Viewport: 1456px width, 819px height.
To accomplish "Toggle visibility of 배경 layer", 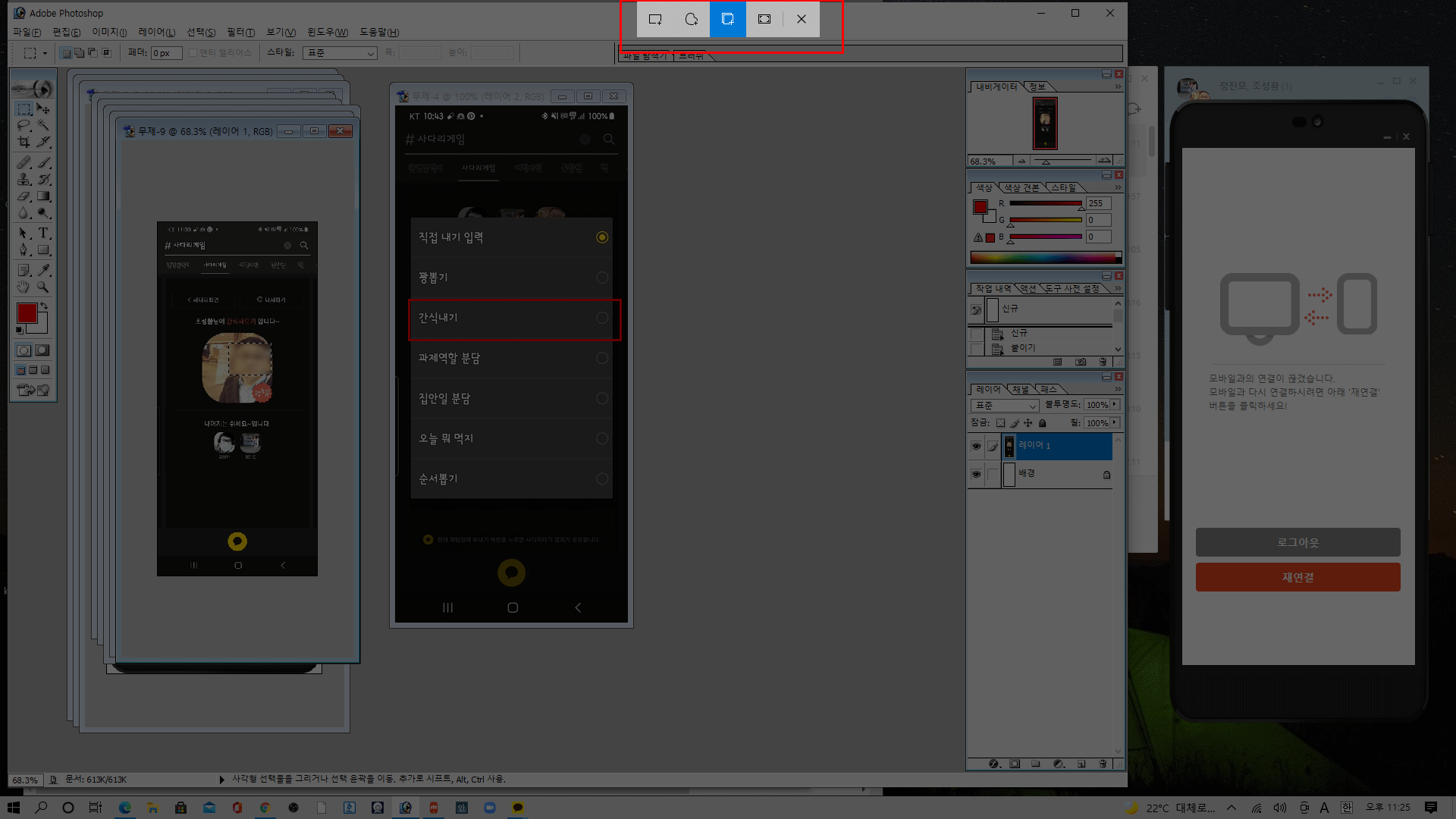I will pos(976,474).
